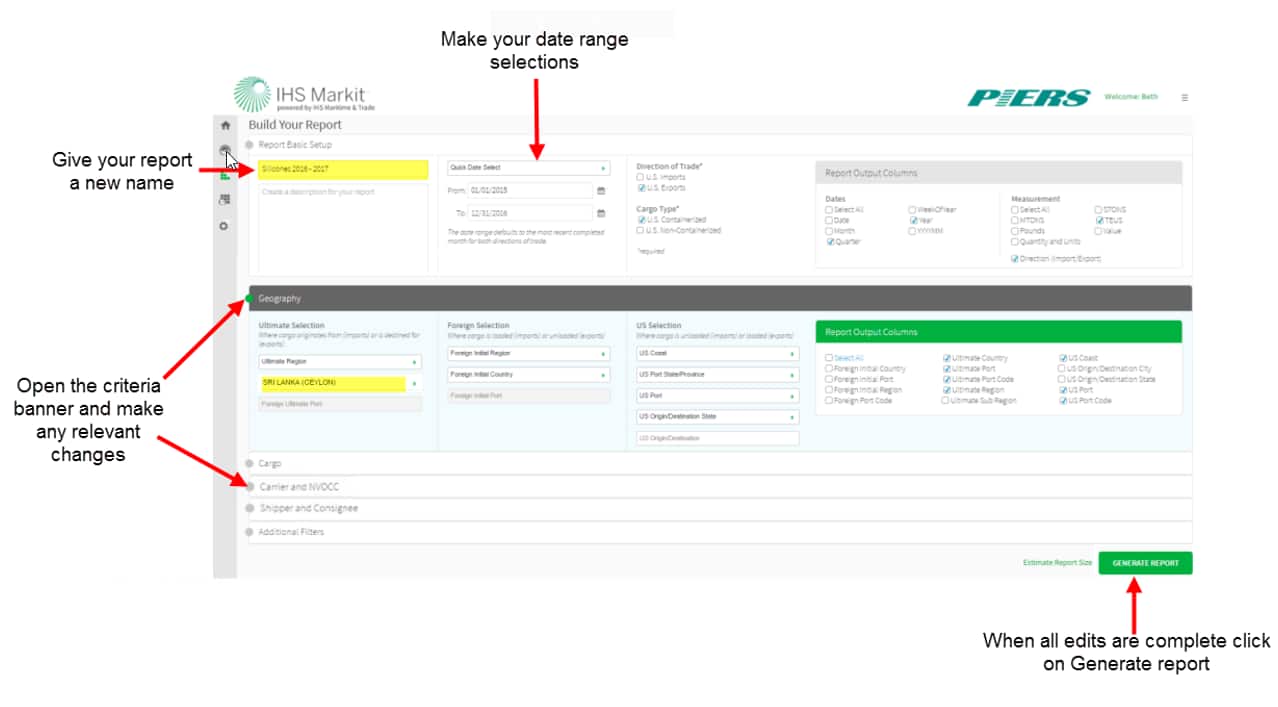Check Ultimate Sub Region output column

[x=946, y=401]
